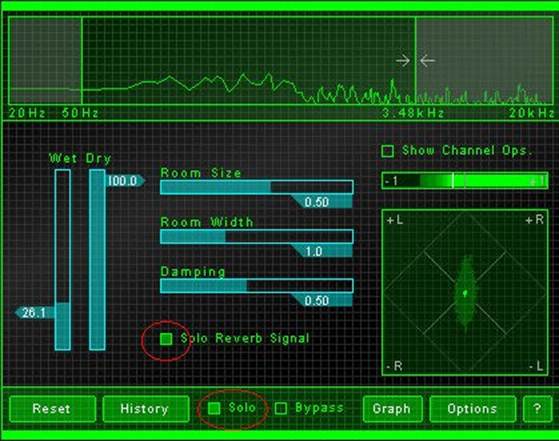Click the left-pointing arrow beside high cutoff line

pyautogui.click(x=427, y=61)
